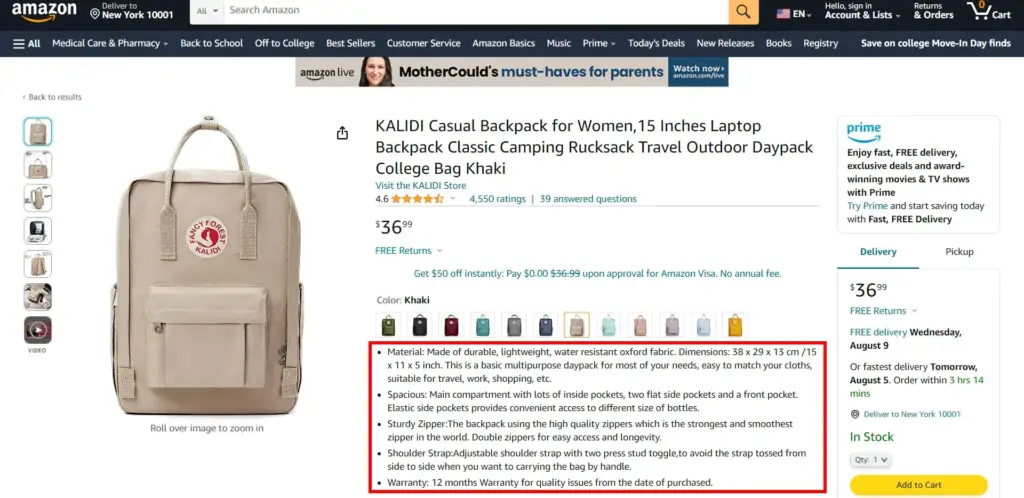Click the Amazon logo
The image size is (1024, 498).
[x=44, y=11]
